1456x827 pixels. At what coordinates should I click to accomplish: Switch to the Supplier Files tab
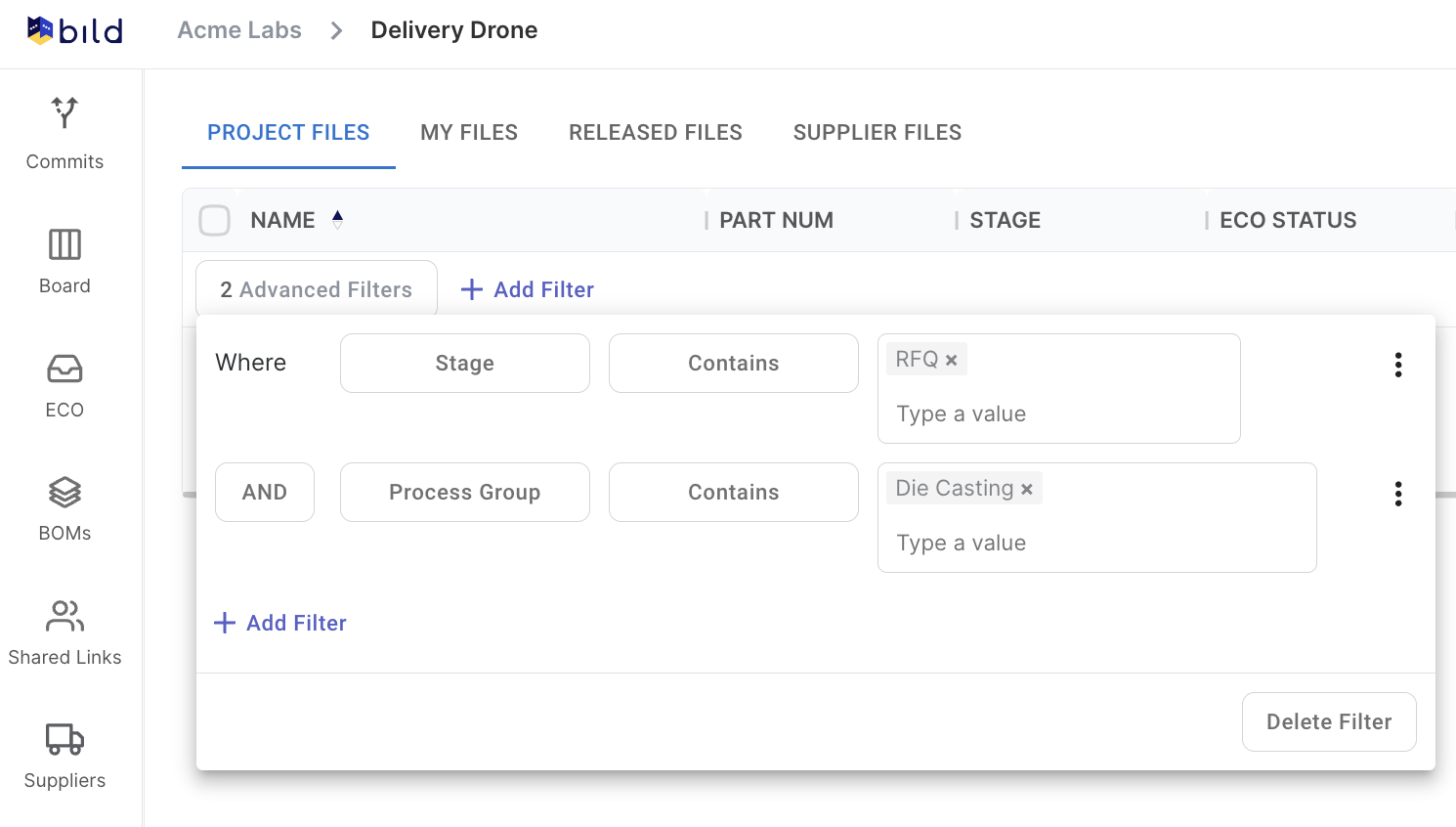[877, 132]
